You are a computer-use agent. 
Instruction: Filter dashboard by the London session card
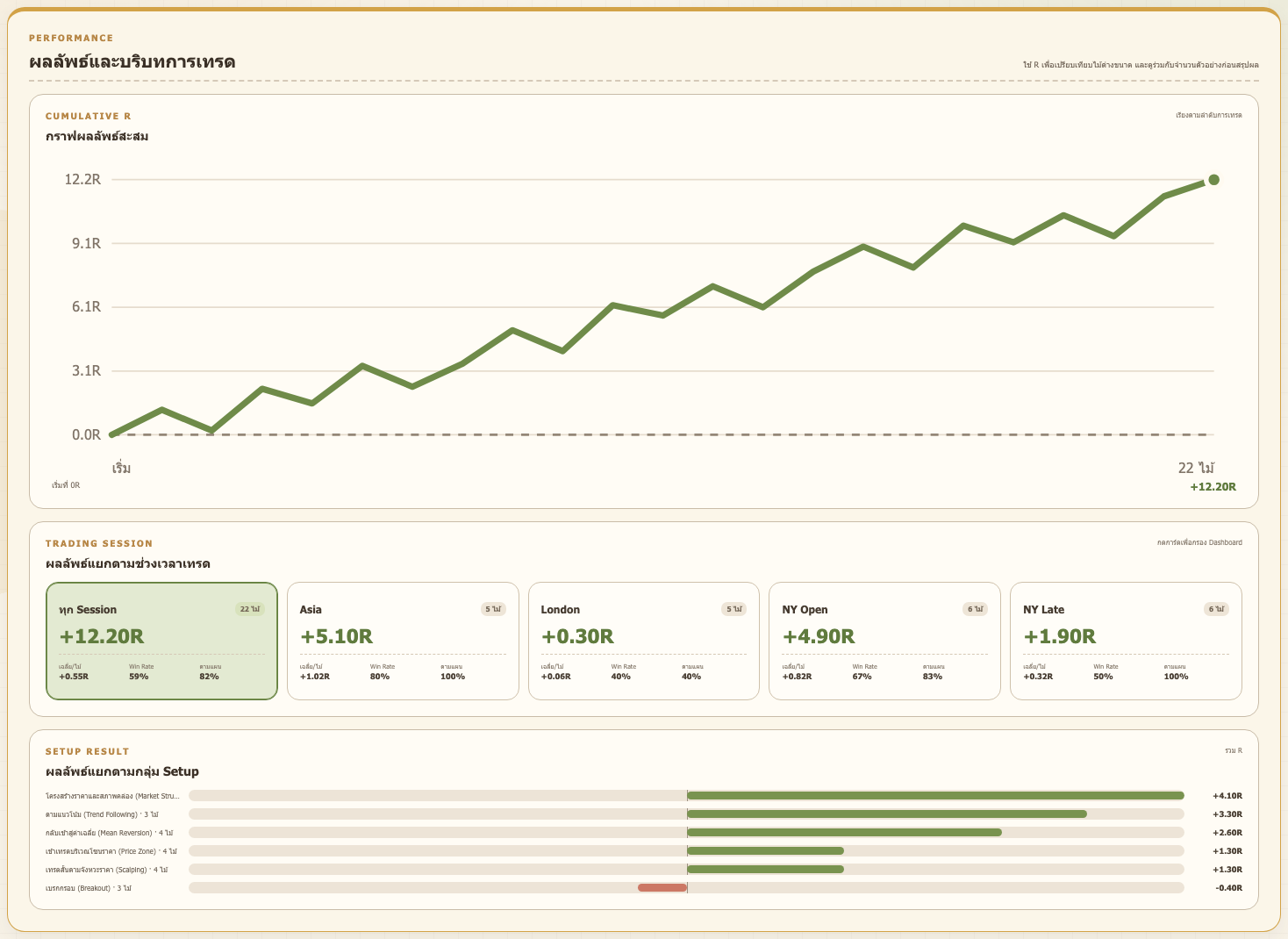tap(644, 642)
